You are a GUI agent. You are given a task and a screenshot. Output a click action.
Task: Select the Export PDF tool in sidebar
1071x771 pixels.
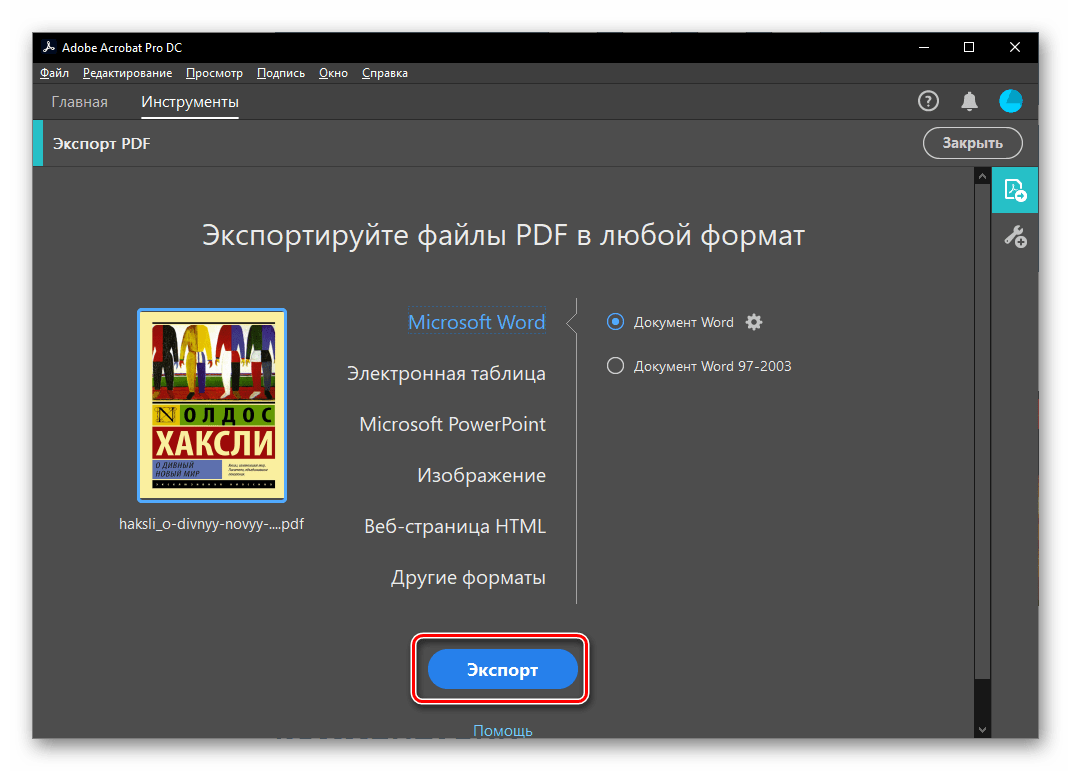click(1015, 190)
